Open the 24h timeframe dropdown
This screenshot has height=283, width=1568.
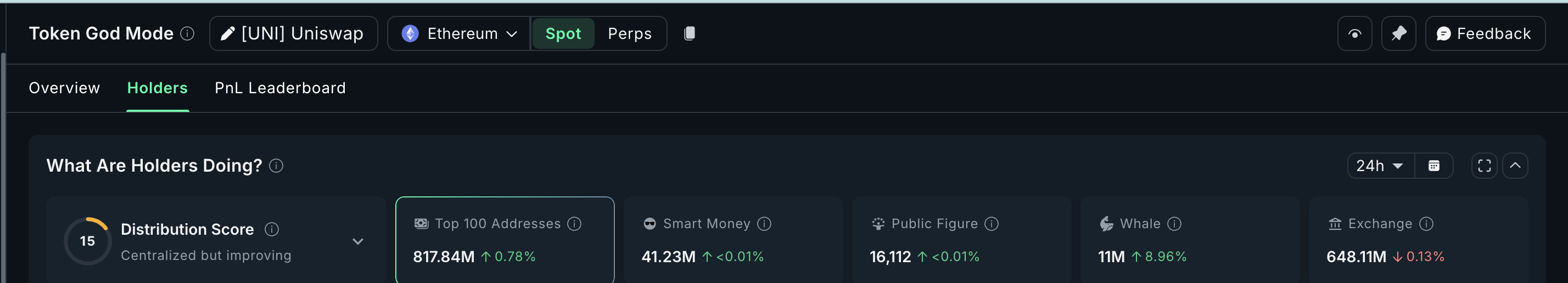tap(1380, 166)
